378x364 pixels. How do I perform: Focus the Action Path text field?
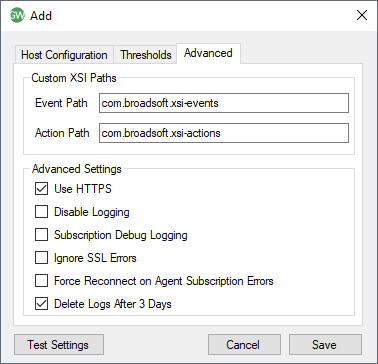click(224, 133)
